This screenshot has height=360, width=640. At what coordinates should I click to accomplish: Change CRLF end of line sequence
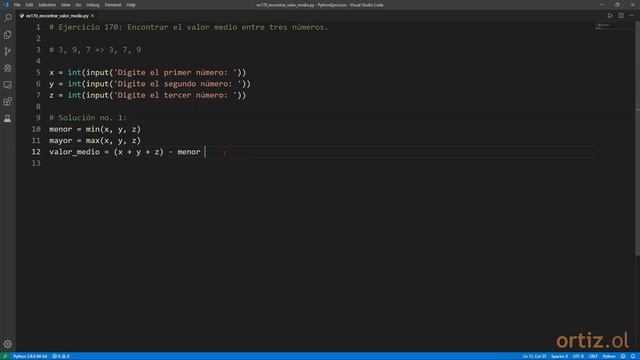[x=593, y=356]
